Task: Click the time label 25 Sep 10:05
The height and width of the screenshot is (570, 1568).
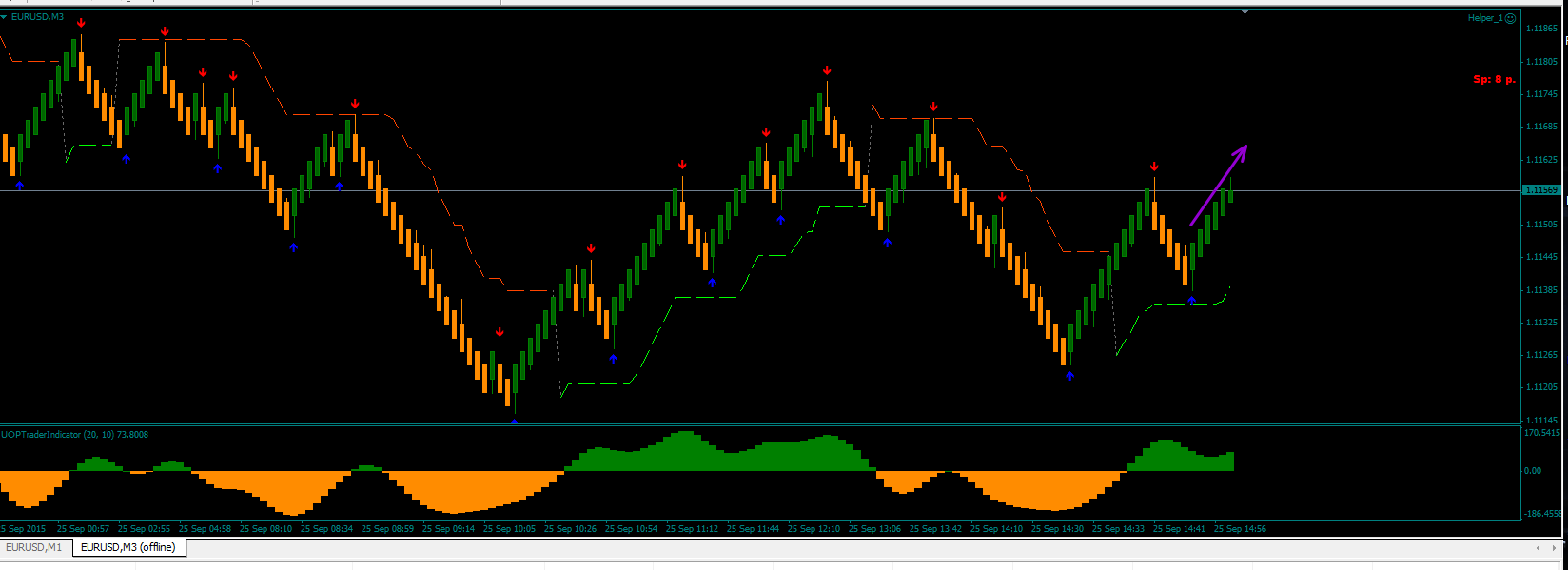Action: pos(509,529)
